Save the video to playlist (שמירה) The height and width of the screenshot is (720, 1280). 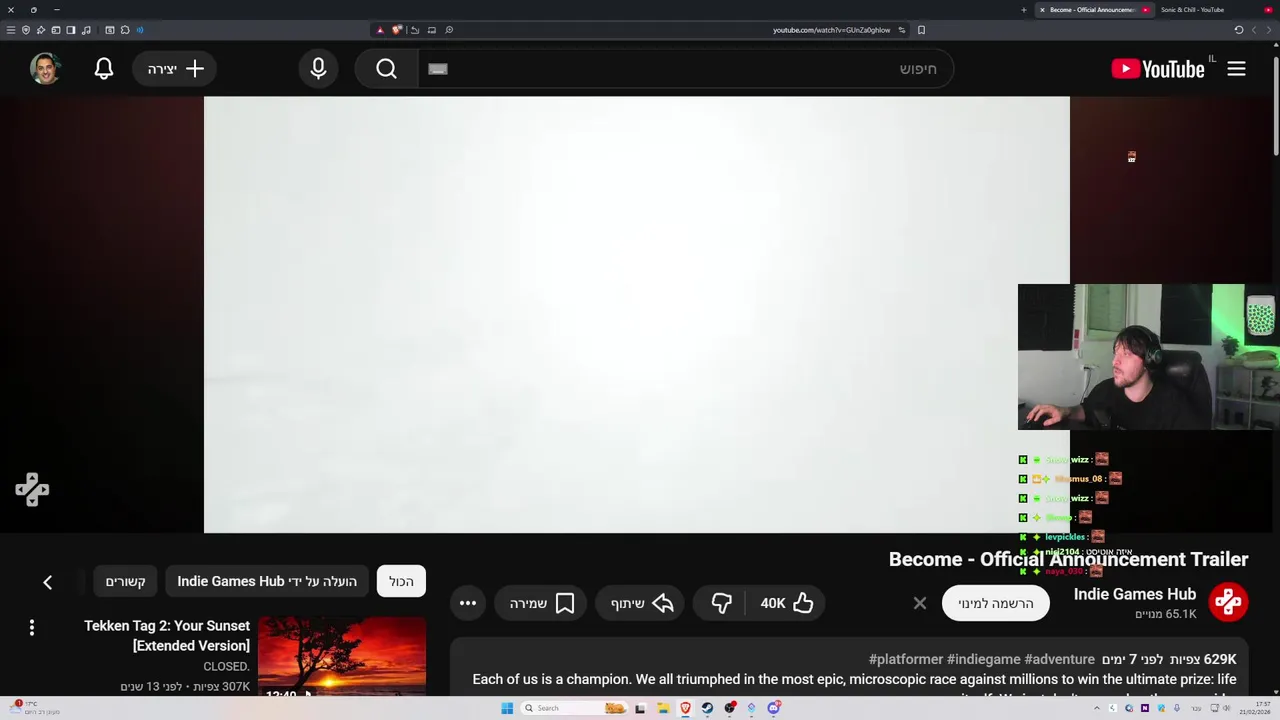[541, 603]
